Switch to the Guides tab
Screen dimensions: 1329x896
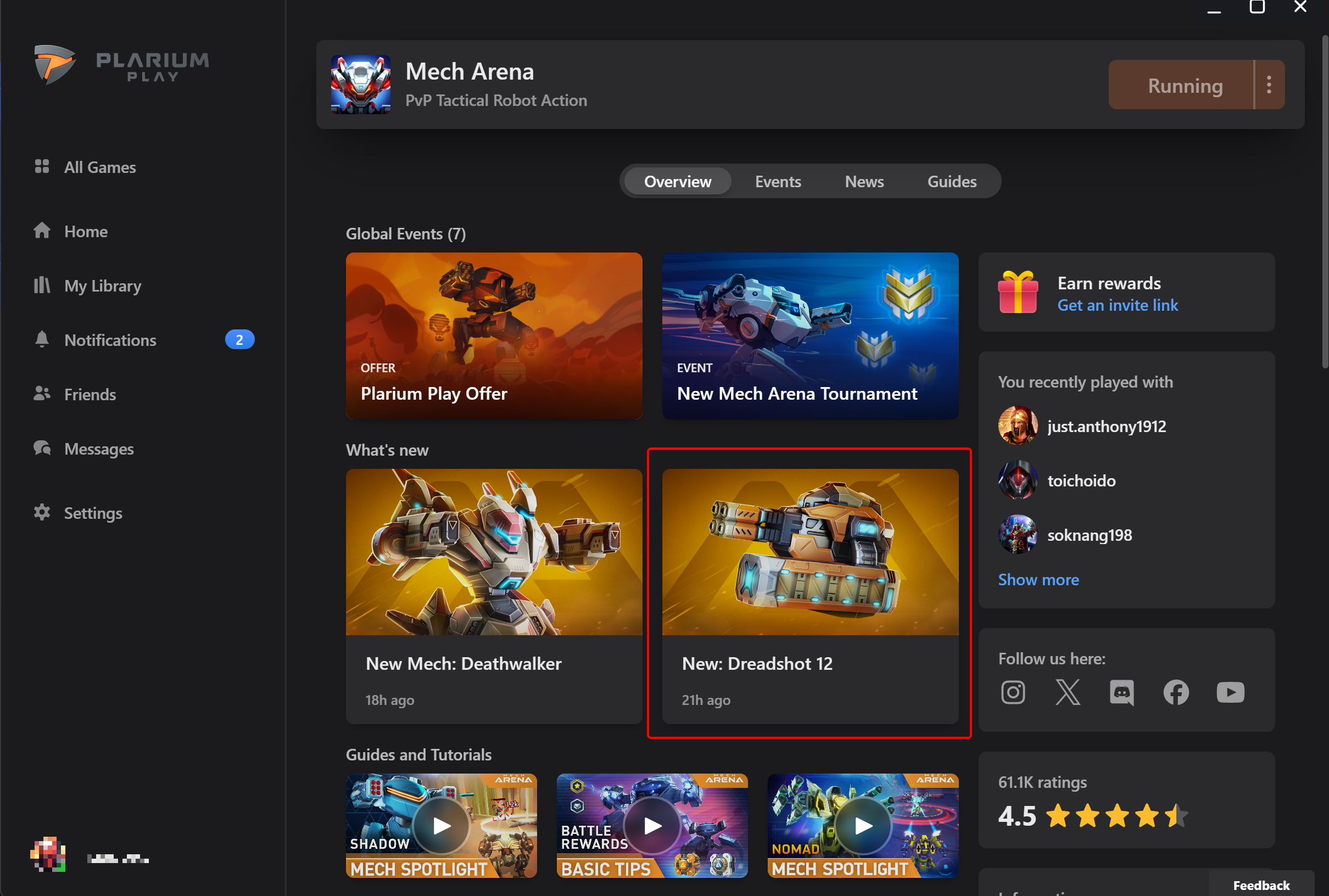click(x=951, y=181)
